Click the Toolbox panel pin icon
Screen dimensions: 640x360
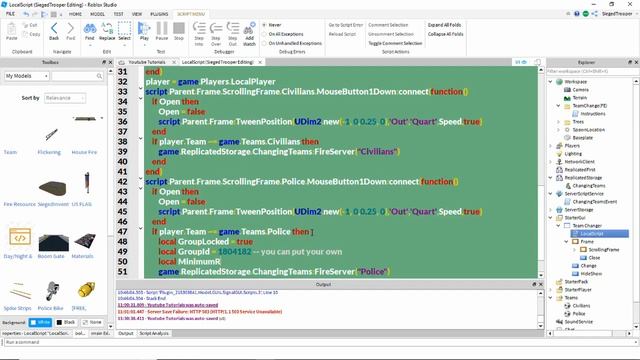pyautogui.click(x=104, y=62)
